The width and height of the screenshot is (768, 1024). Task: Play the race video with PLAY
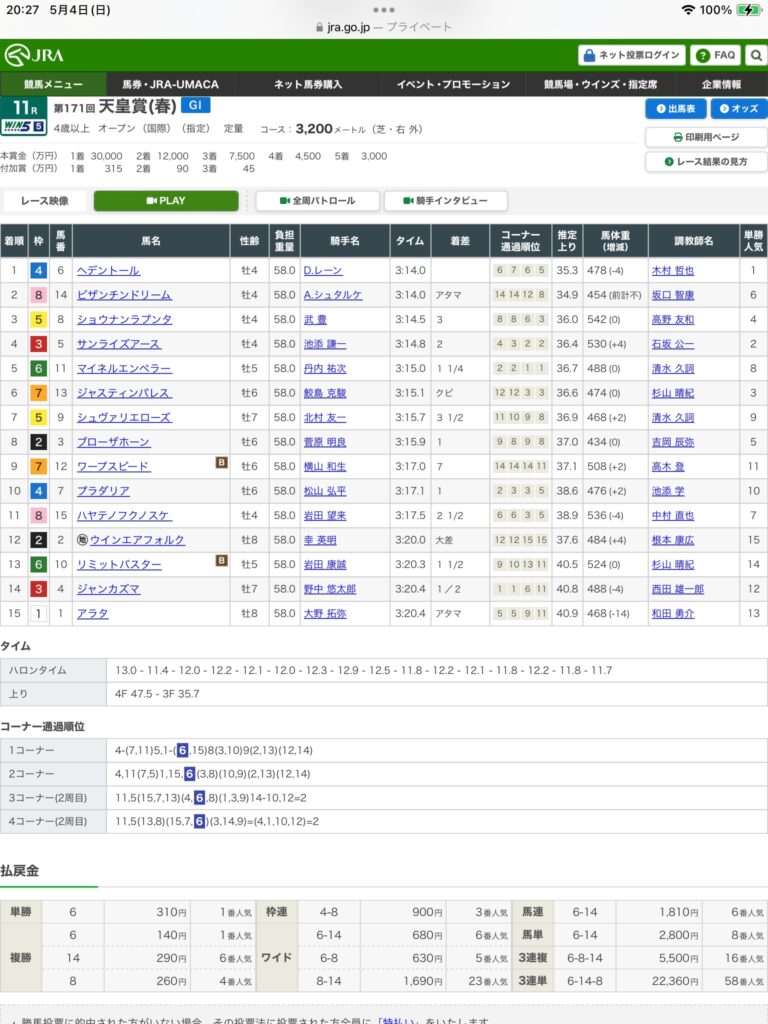pyautogui.click(x=166, y=200)
